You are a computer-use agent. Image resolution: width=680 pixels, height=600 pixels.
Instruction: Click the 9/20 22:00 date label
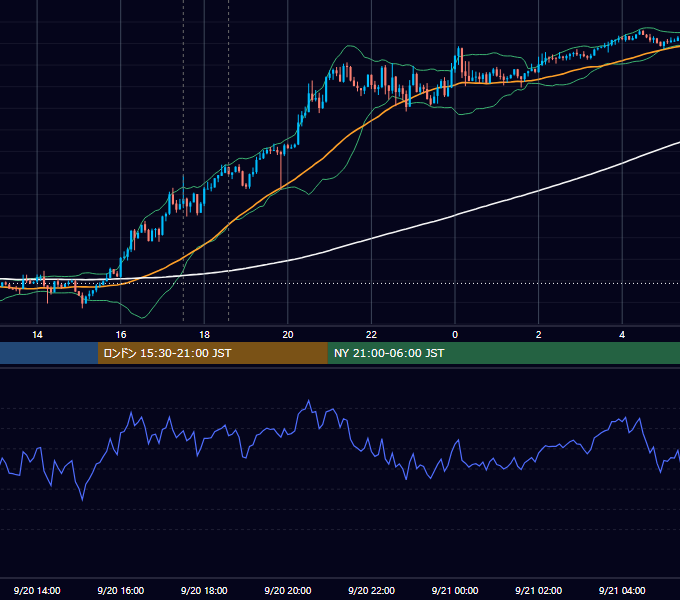pos(371,590)
